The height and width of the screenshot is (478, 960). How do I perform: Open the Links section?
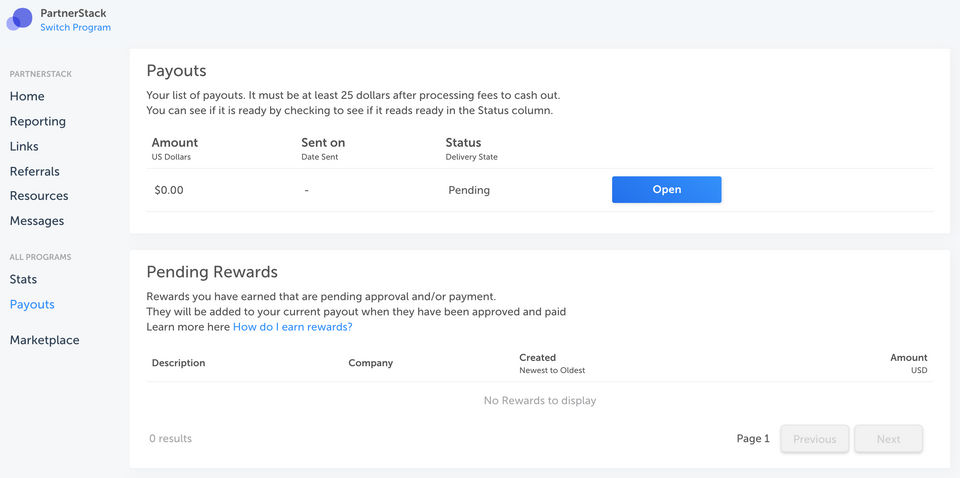24,146
